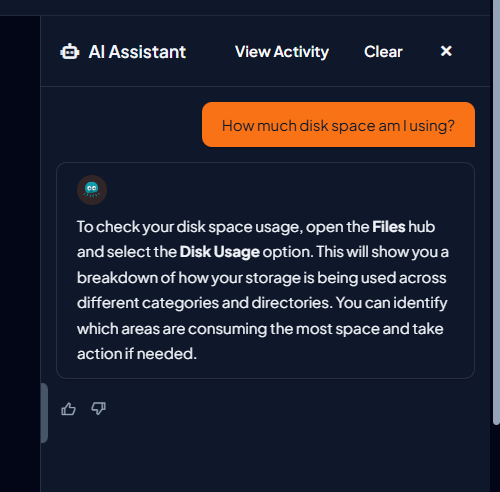Click the octopus avatar in the reply
Viewport: 500px width, 492px height.
(x=92, y=190)
